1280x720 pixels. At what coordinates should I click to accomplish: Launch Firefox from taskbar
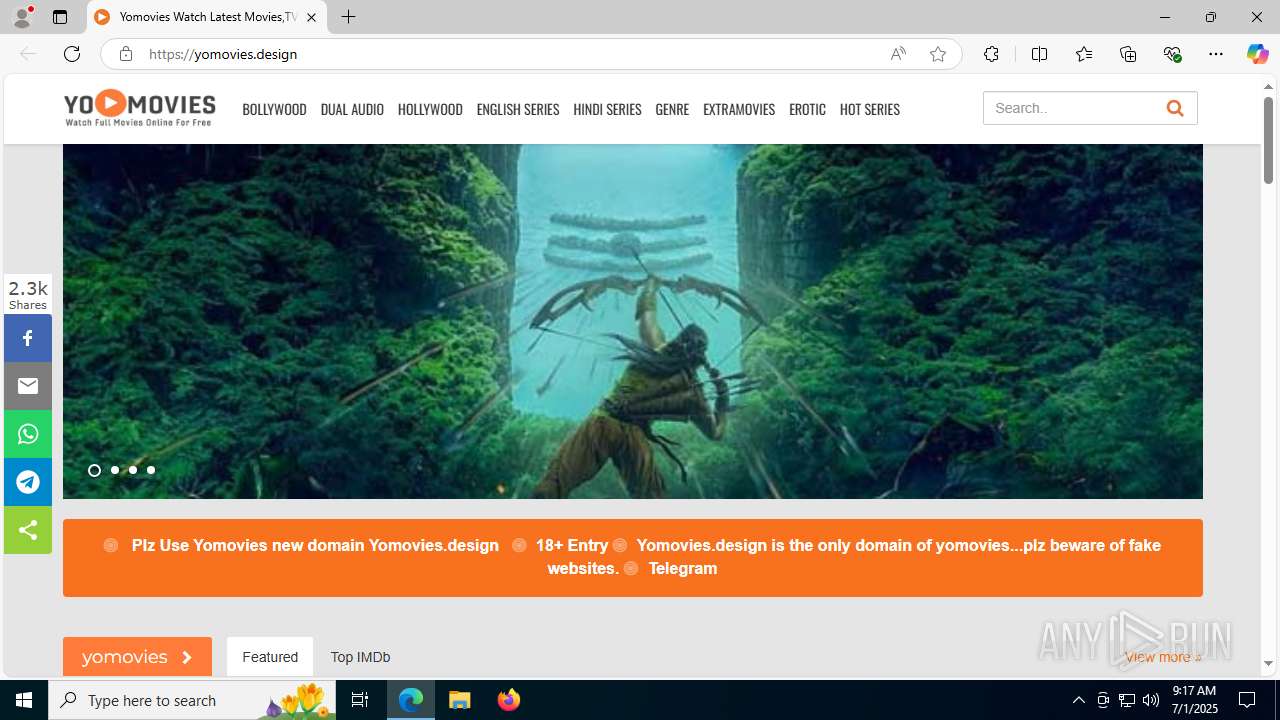509,700
